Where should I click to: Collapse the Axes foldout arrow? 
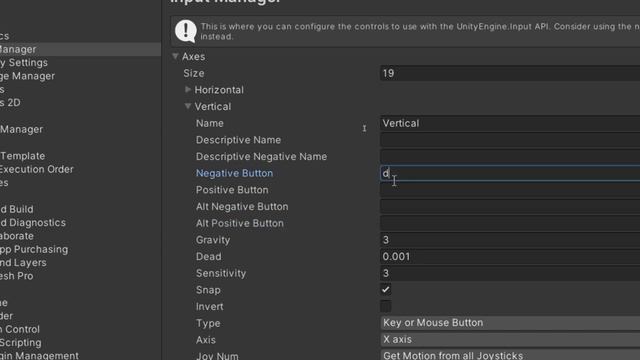176,56
